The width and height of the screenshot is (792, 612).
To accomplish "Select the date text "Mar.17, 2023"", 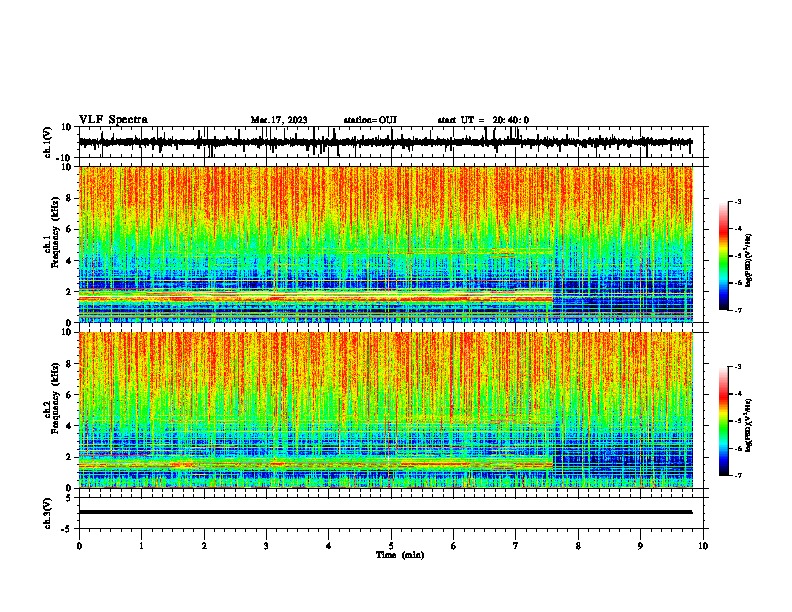I will (279, 120).
